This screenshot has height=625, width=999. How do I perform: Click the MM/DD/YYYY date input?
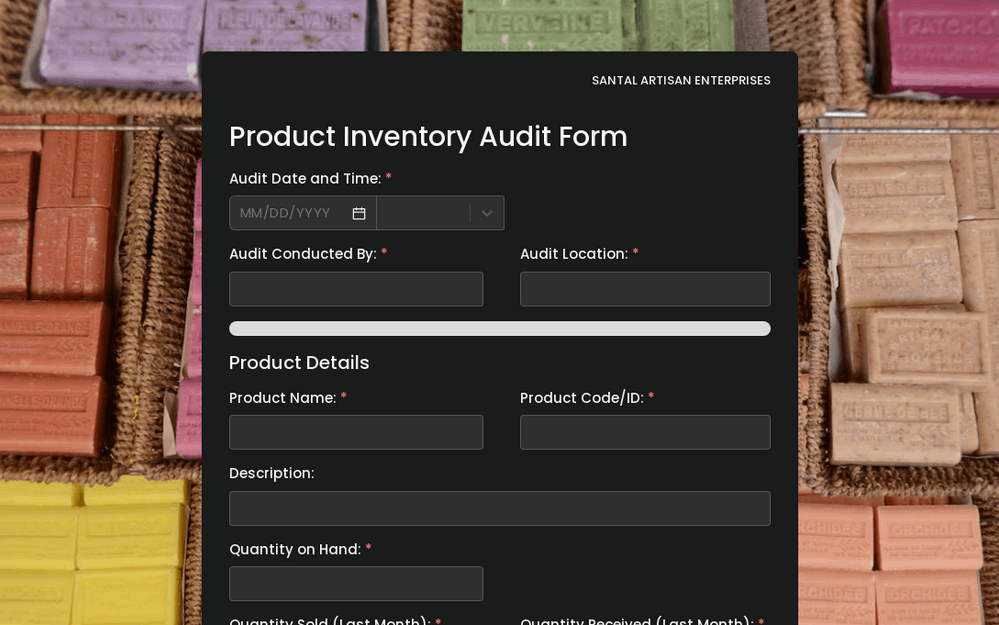286,213
